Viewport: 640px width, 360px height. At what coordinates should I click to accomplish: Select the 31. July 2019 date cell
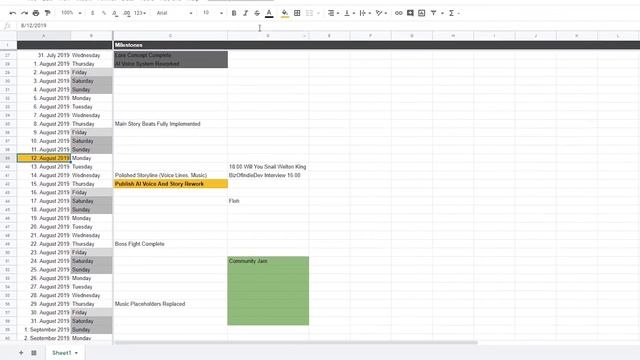pos(44,55)
